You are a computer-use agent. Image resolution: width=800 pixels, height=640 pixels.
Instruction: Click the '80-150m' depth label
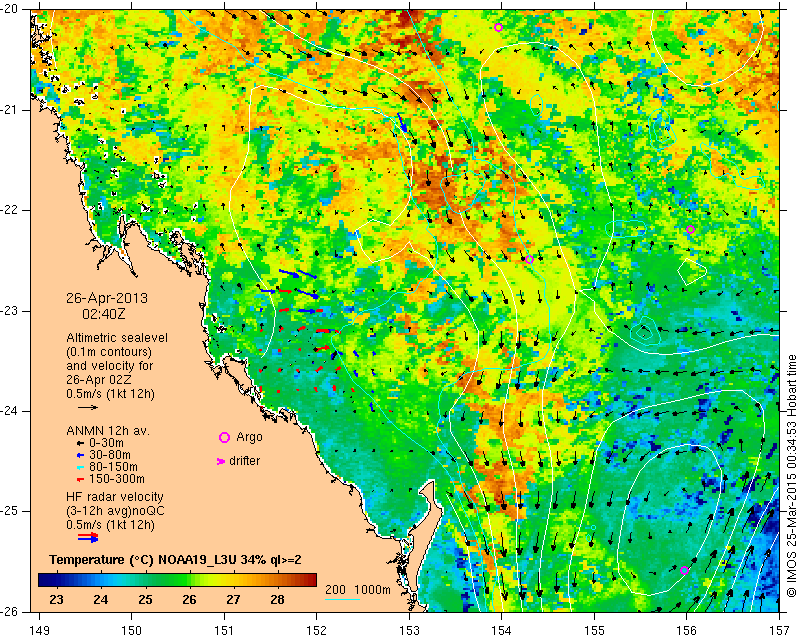pyautogui.click(x=113, y=467)
